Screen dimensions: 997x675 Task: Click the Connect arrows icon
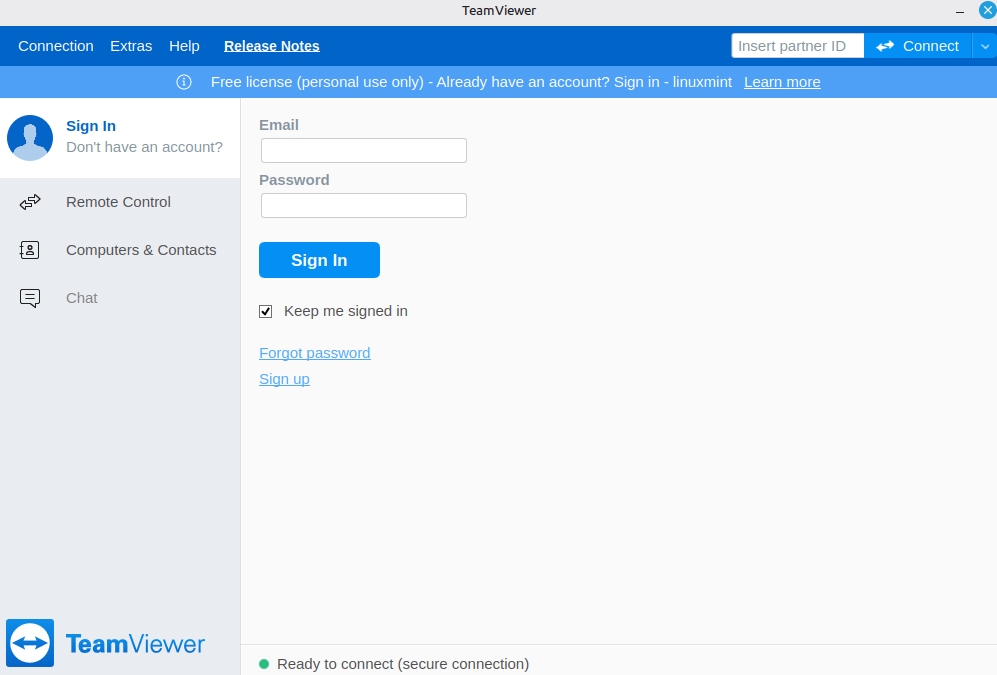point(886,45)
